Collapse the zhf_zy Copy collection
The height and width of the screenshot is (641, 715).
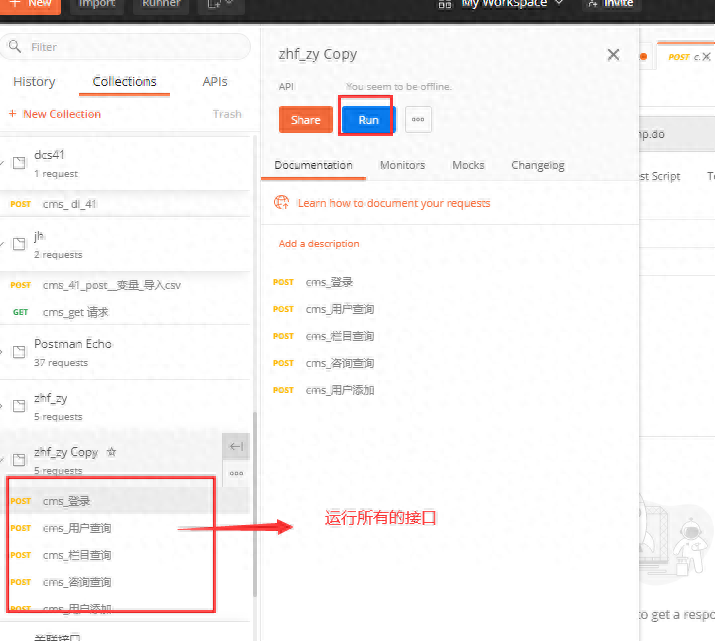[x=2, y=460]
